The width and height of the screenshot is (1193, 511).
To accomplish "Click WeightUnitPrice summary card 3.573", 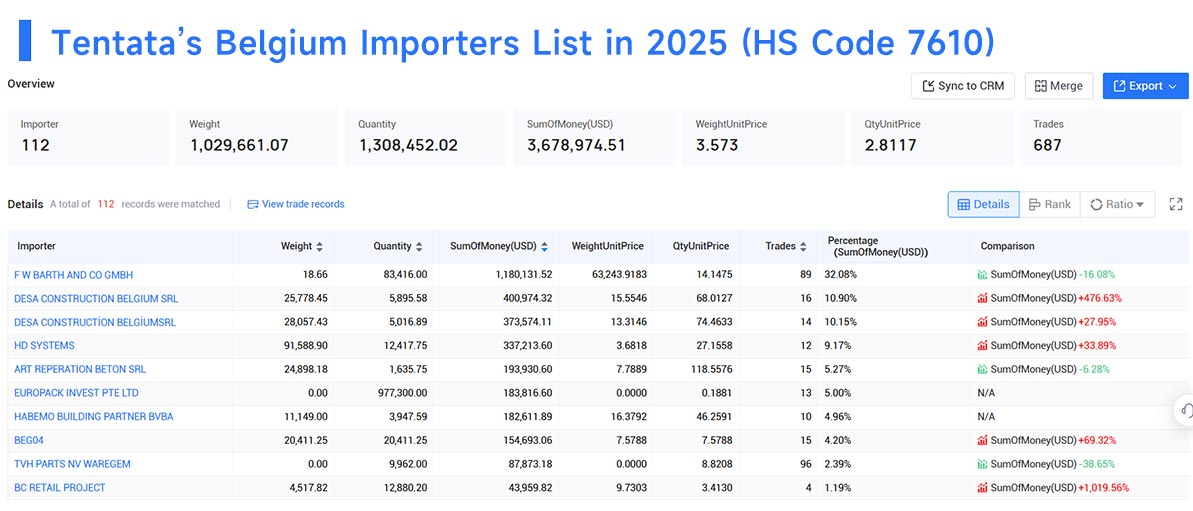I will click(x=764, y=137).
